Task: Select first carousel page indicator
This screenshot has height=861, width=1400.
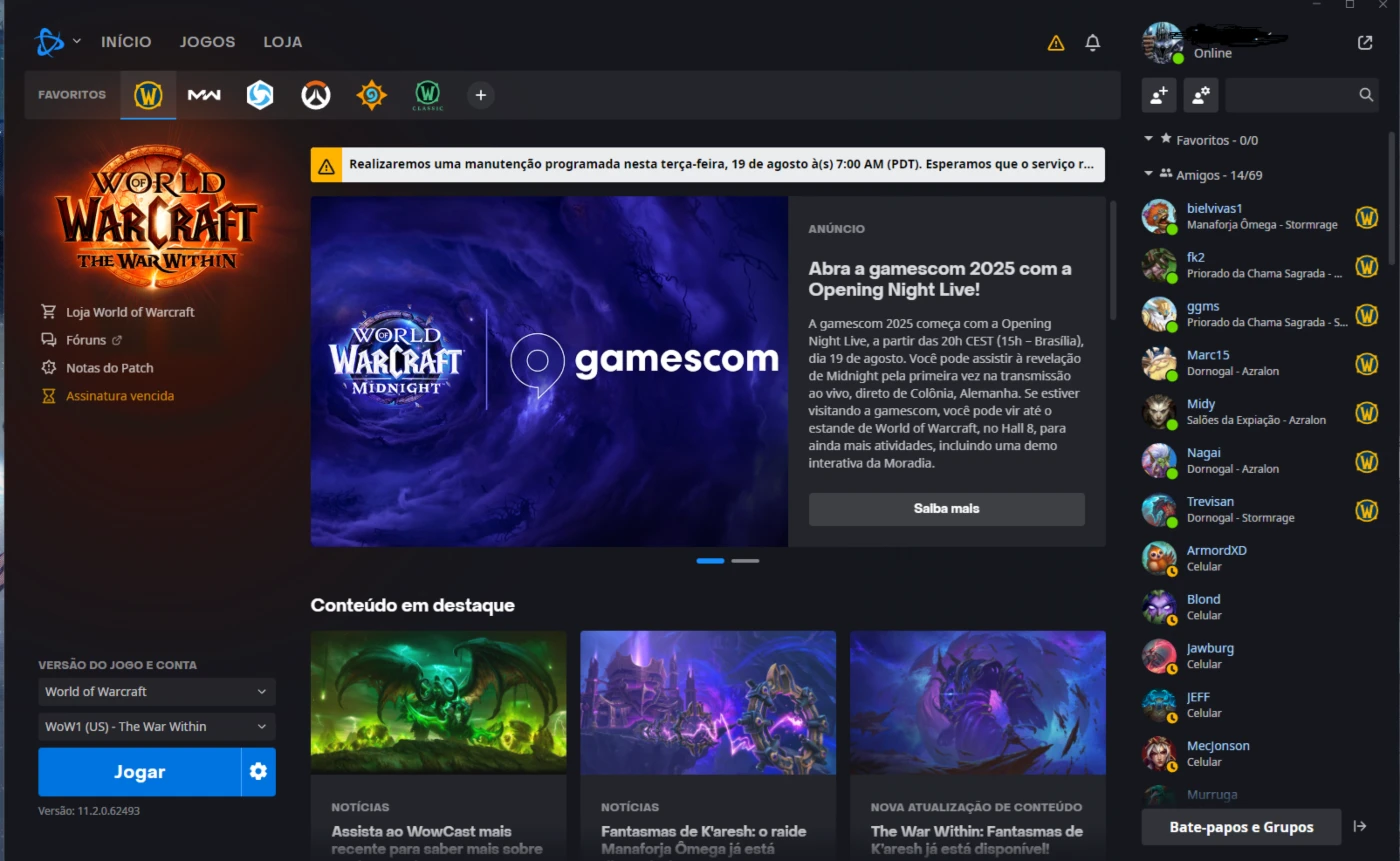Action: tap(710, 561)
